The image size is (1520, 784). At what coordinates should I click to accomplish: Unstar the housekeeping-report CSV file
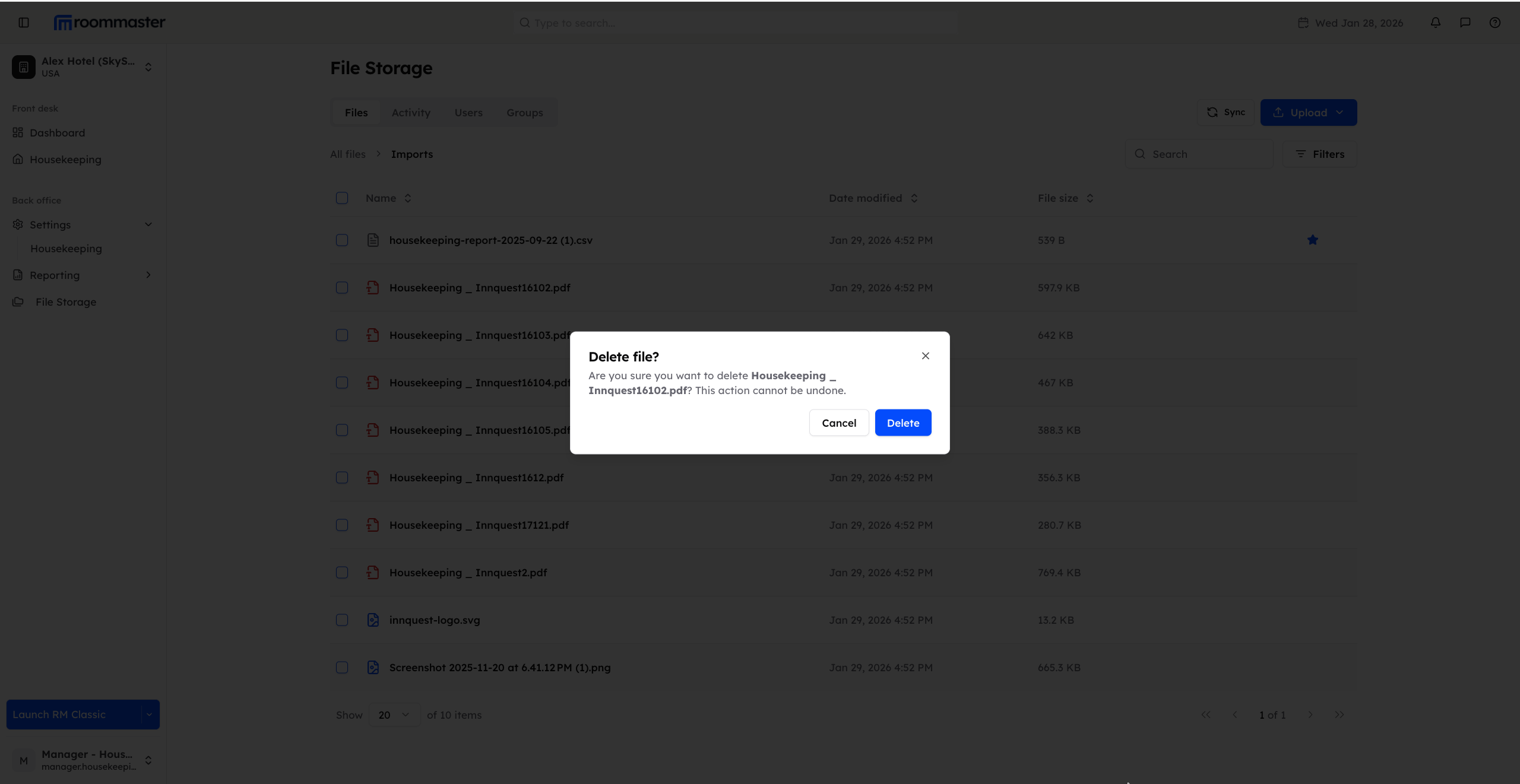pos(1312,240)
